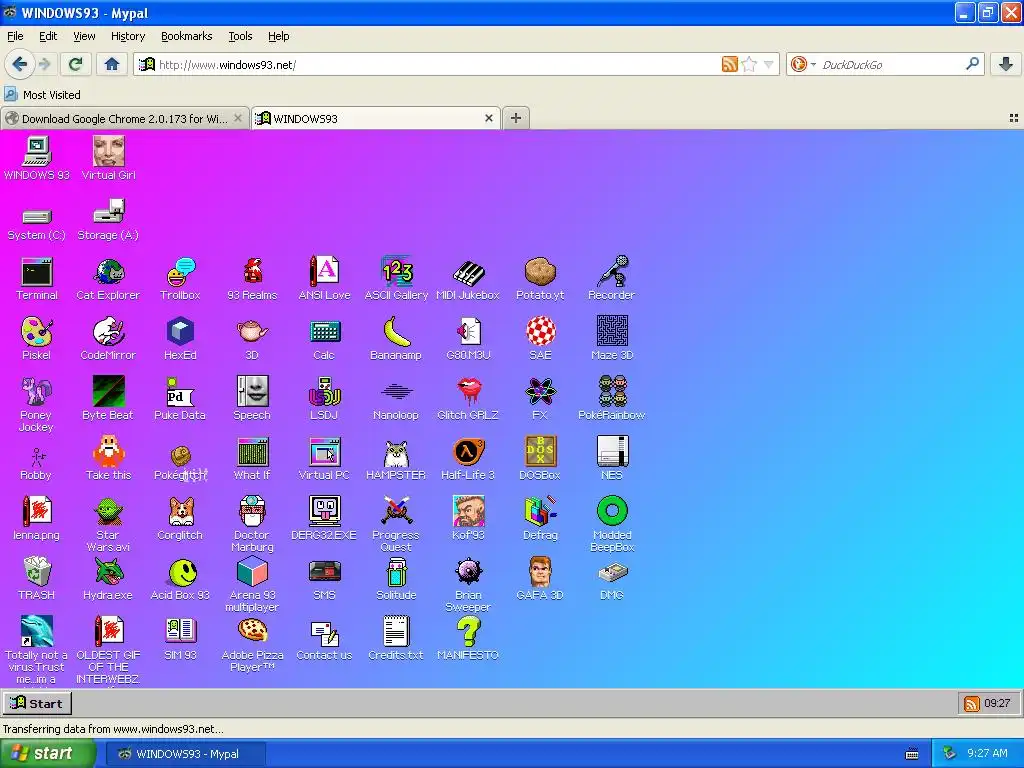Open the downloads arrow button
This screenshot has height=768, width=1024.
tap(1006, 64)
